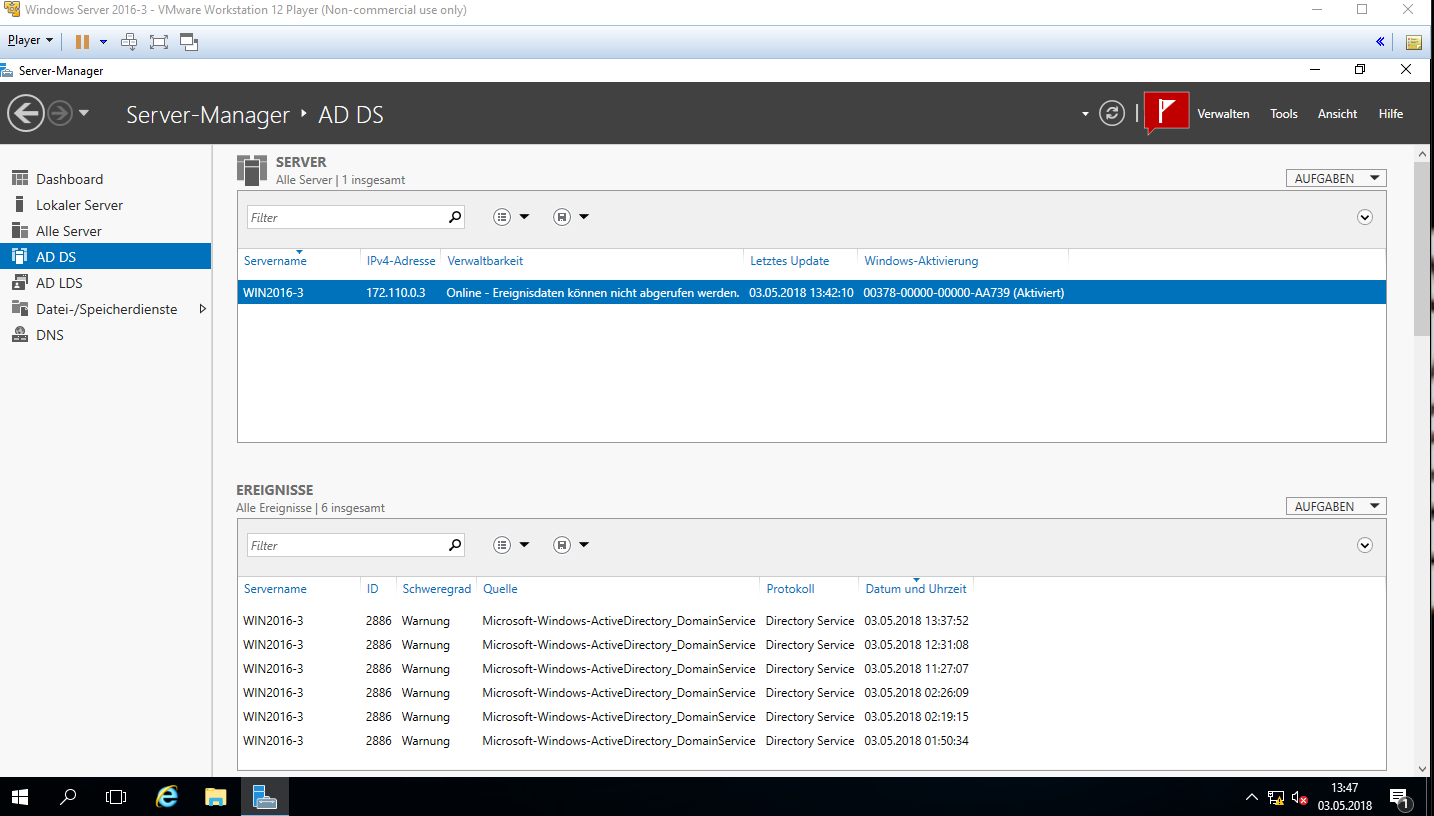Open the Hilfe menu
This screenshot has width=1434, height=816.
[x=1391, y=114]
